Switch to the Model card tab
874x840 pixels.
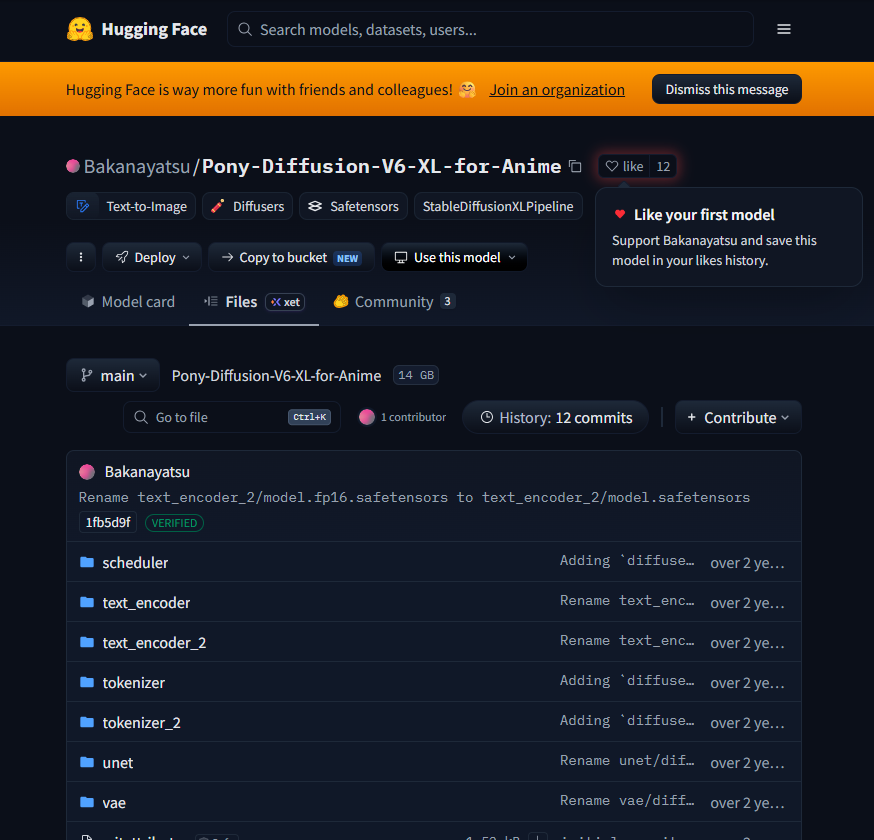128,302
